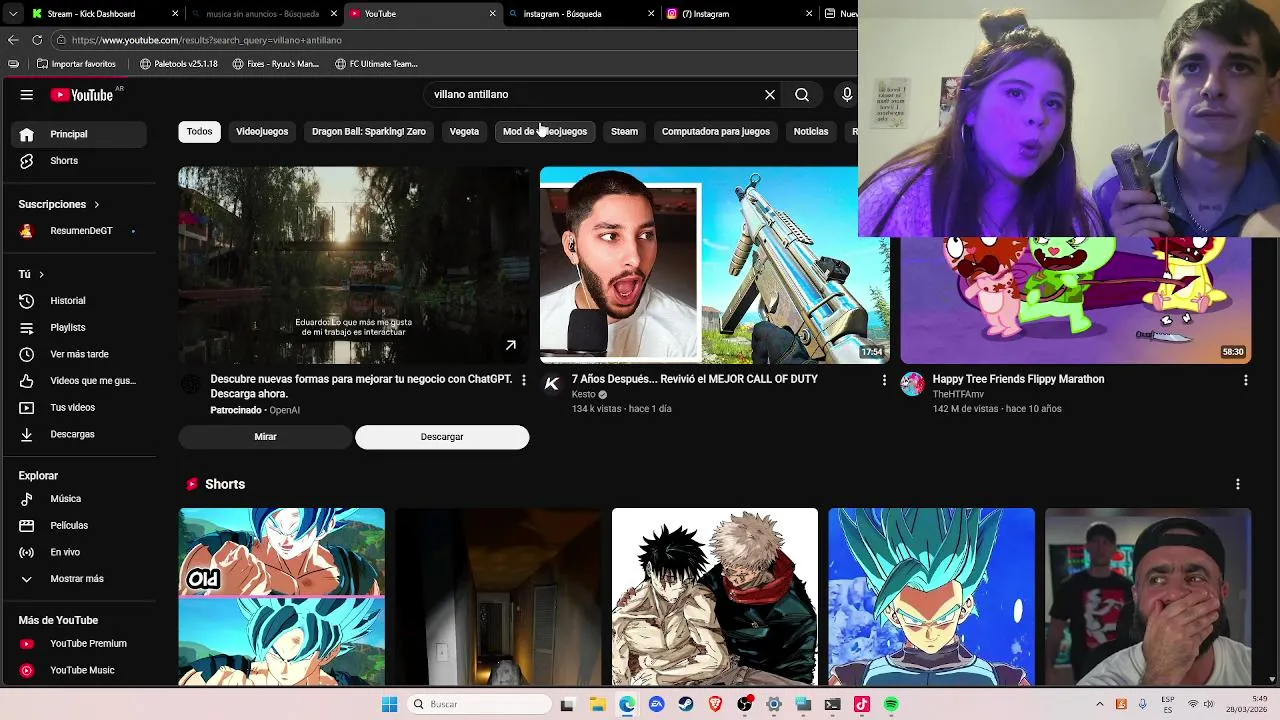This screenshot has height=720, width=1280.
Task: Select the Vegeta filter chip
Action: pyautogui.click(x=464, y=132)
